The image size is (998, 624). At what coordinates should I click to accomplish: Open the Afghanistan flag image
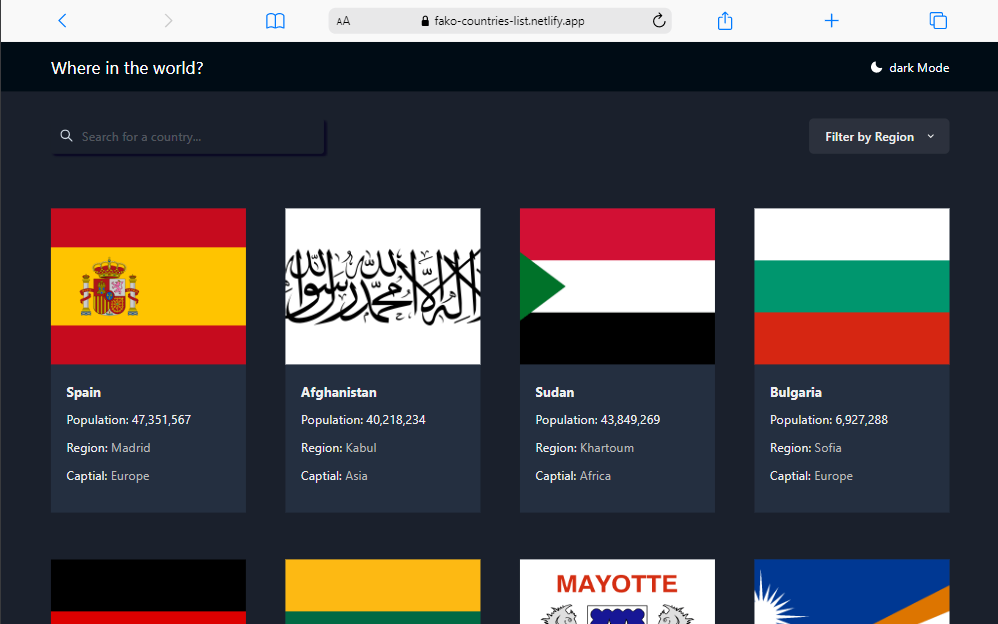383,286
